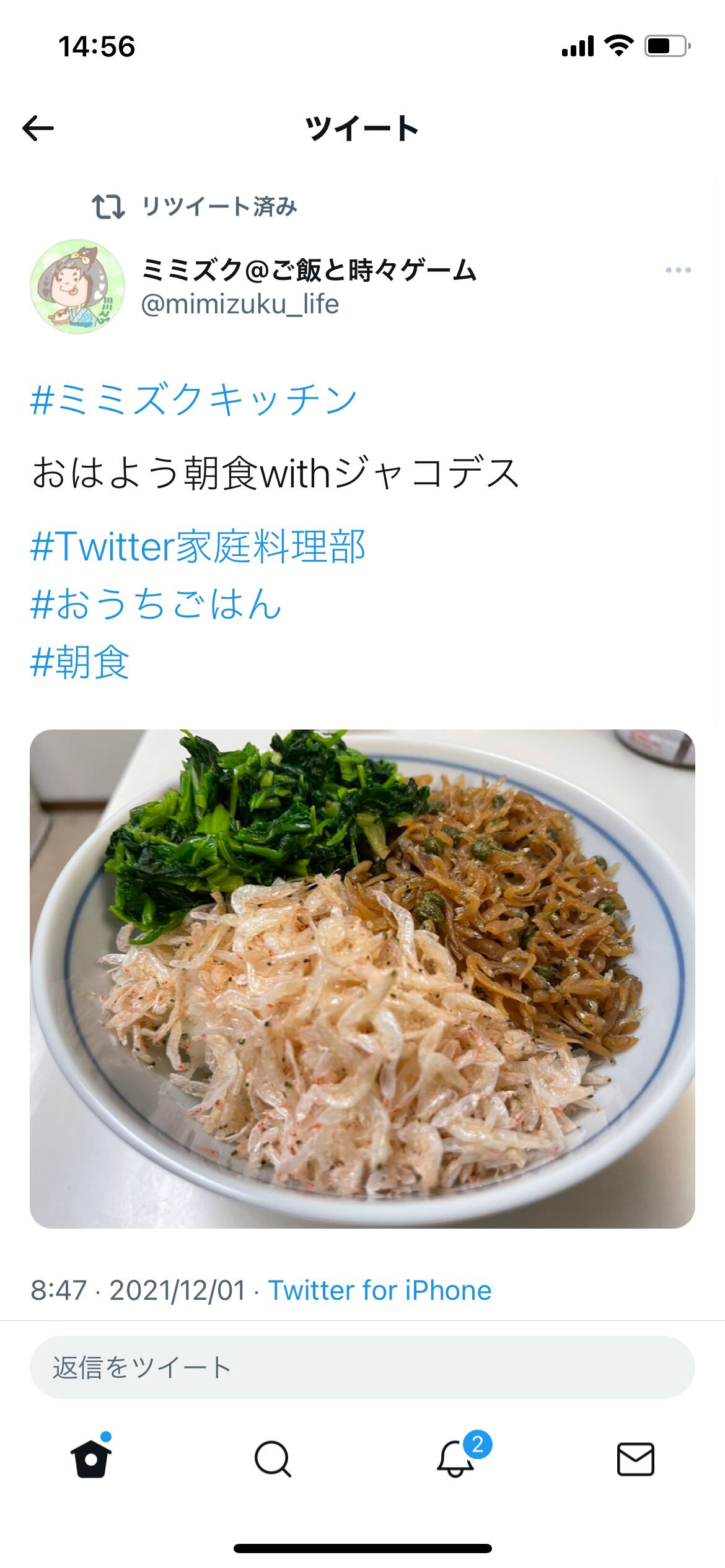Open hashtag #ミミズクキッチン
Viewport: 725px width, 1568px height.
pos(194,399)
